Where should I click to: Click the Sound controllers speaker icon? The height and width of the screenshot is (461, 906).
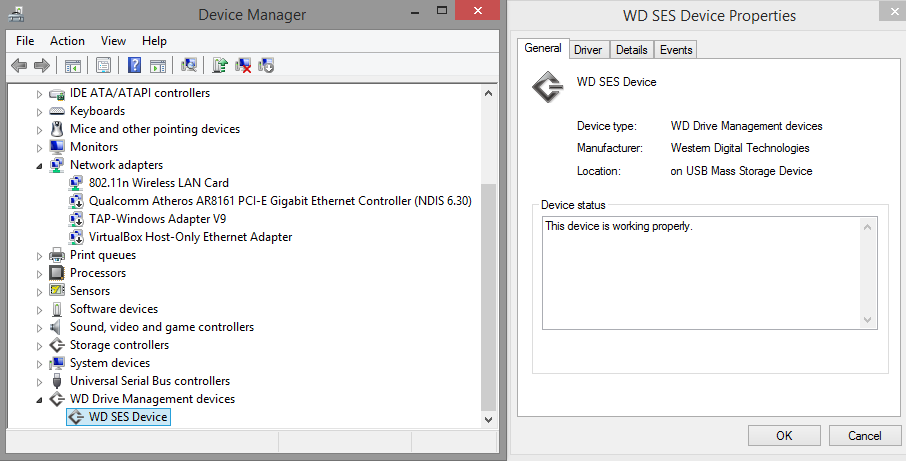pyautogui.click(x=55, y=327)
